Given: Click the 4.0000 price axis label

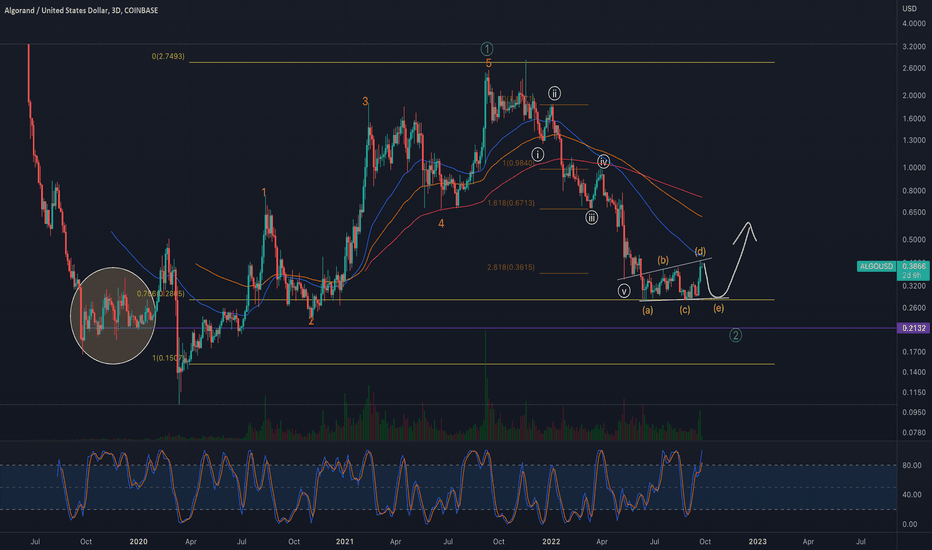Looking at the screenshot, I should [x=914, y=24].
